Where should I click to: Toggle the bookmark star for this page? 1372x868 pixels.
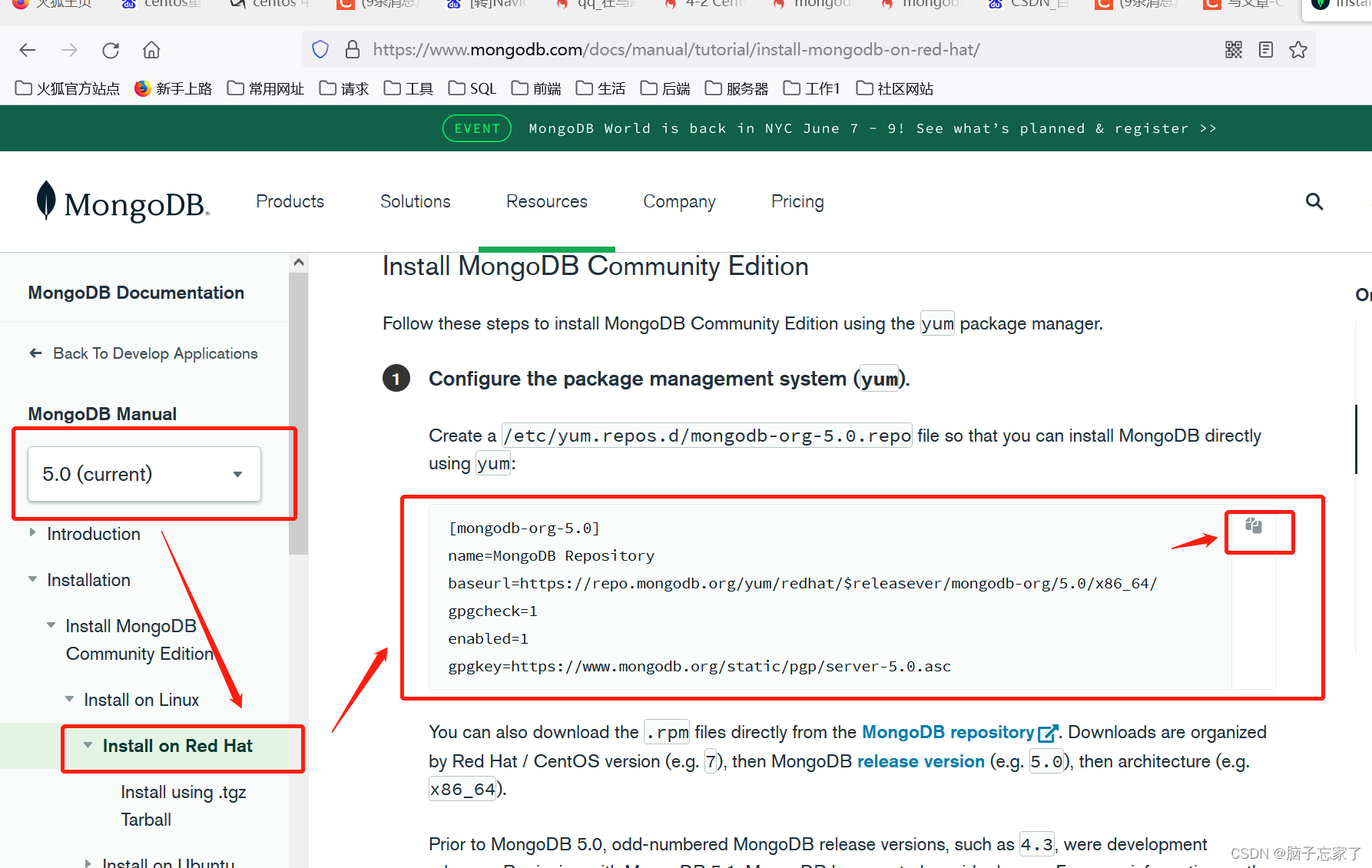coord(1297,49)
